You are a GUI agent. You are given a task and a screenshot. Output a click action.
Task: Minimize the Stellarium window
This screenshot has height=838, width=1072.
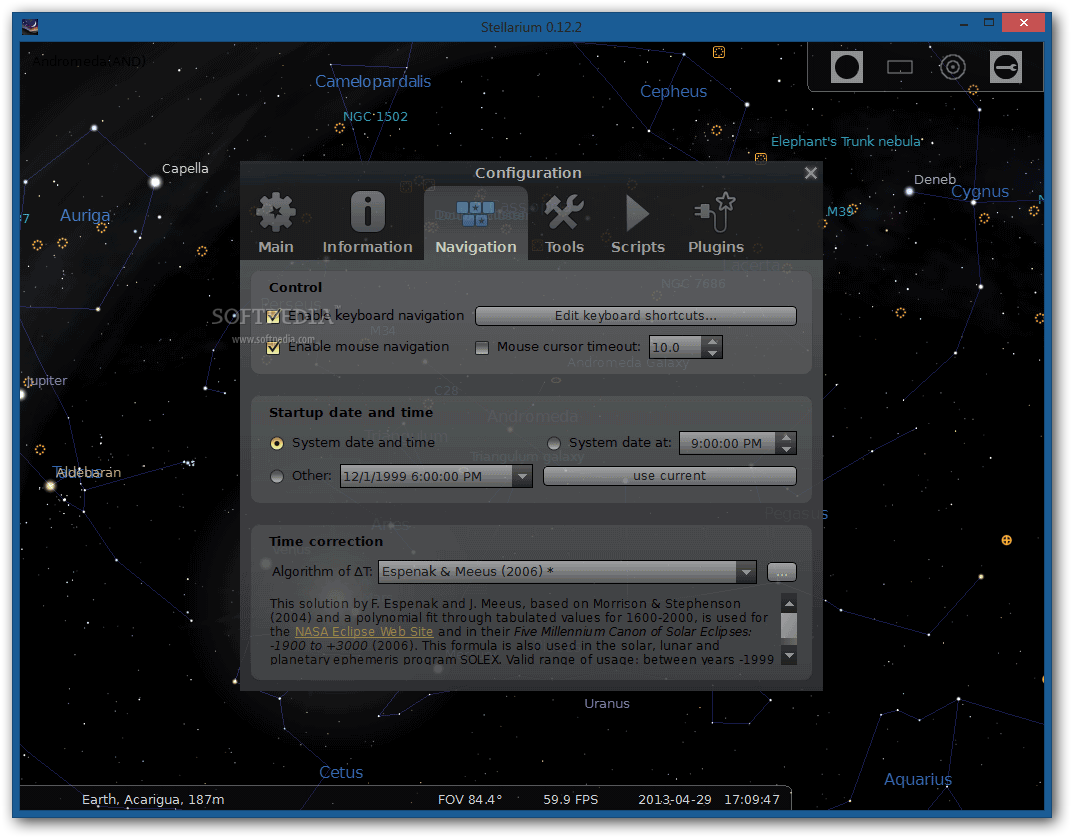[x=964, y=24]
